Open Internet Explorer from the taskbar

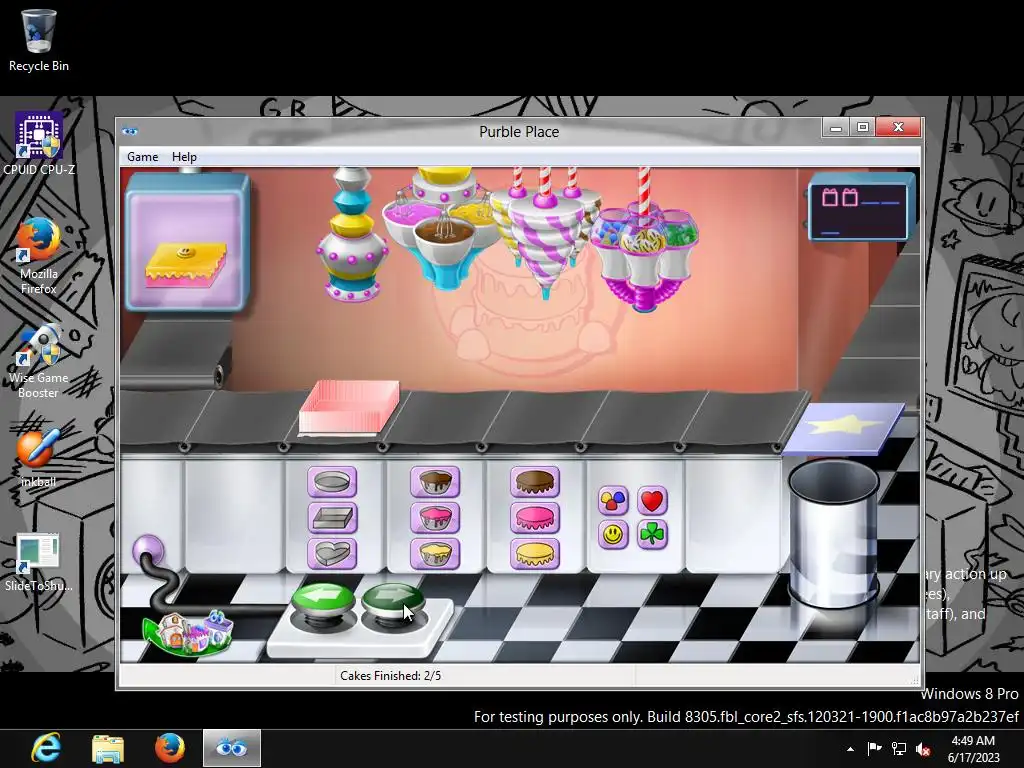click(x=46, y=748)
